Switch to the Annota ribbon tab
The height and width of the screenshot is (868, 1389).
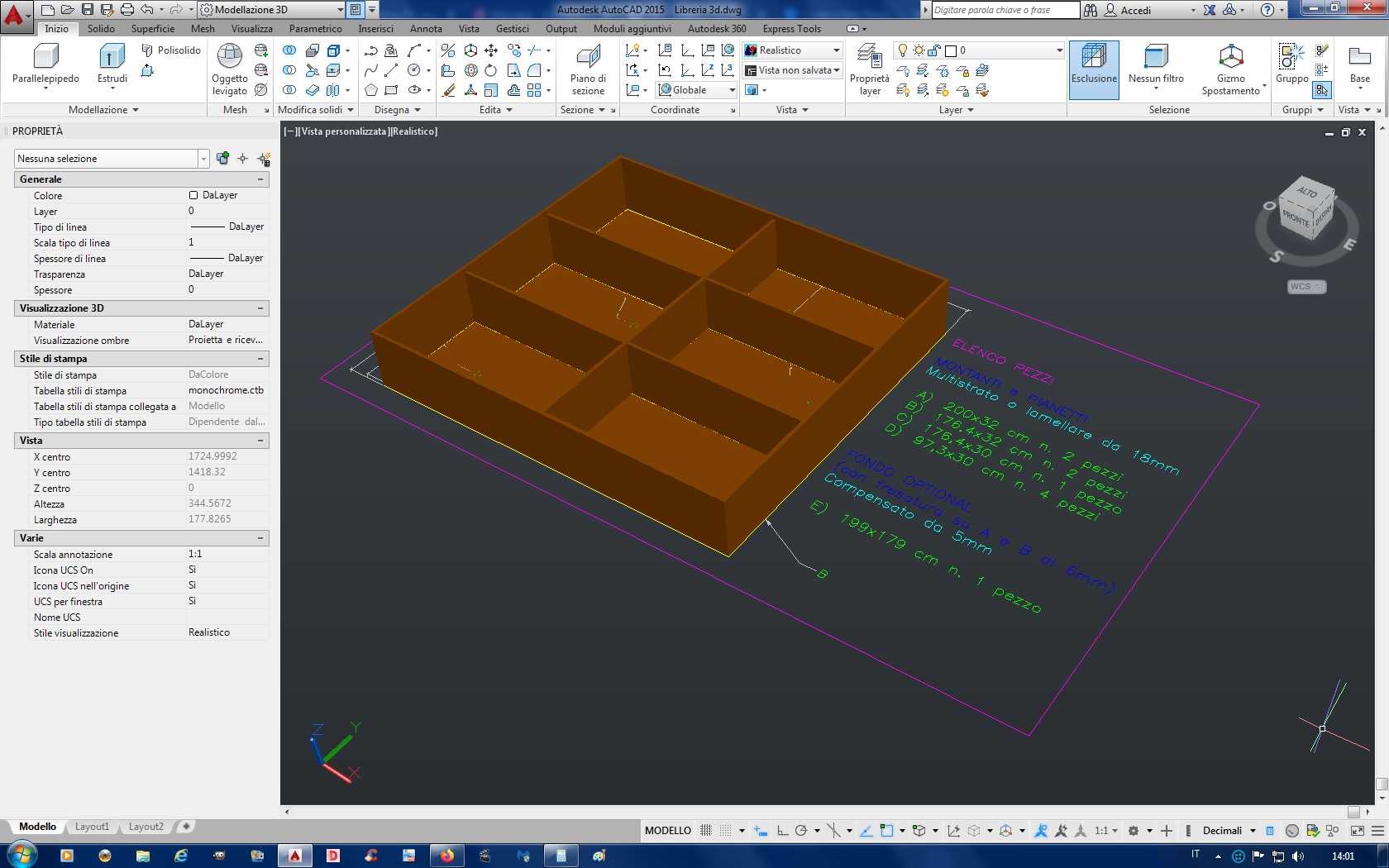click(x=426, y=28)
